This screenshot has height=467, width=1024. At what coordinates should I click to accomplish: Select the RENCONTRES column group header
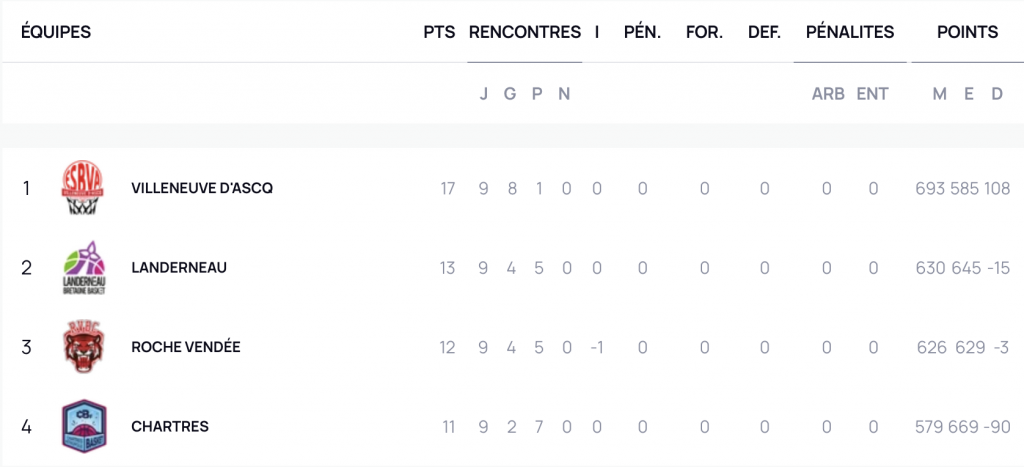click(x=524, y=32)
